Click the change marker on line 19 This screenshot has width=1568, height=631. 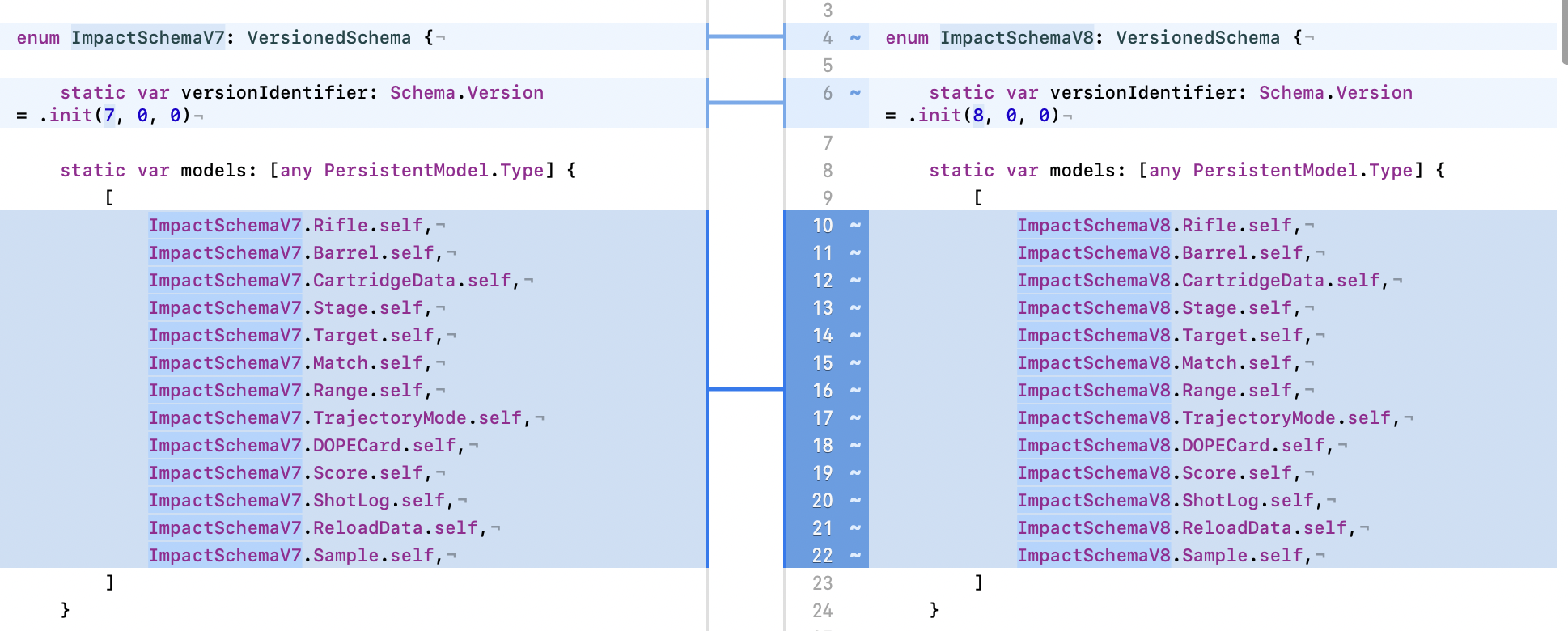[855, 473]
